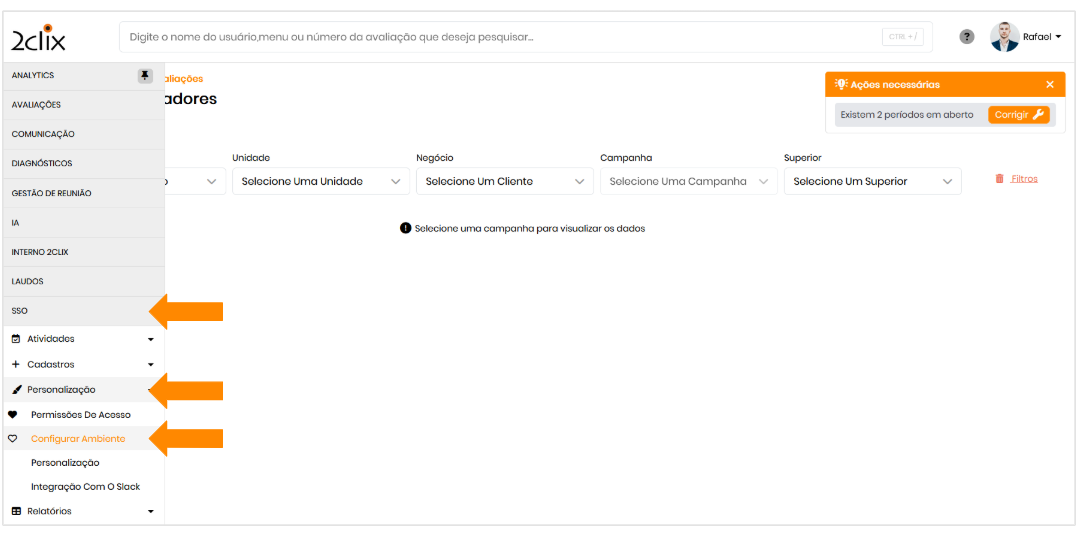Screen dimensions: 1085x534
Task: Open the Selecione Uma Campanha dropdown
Action: pos(688,181)
